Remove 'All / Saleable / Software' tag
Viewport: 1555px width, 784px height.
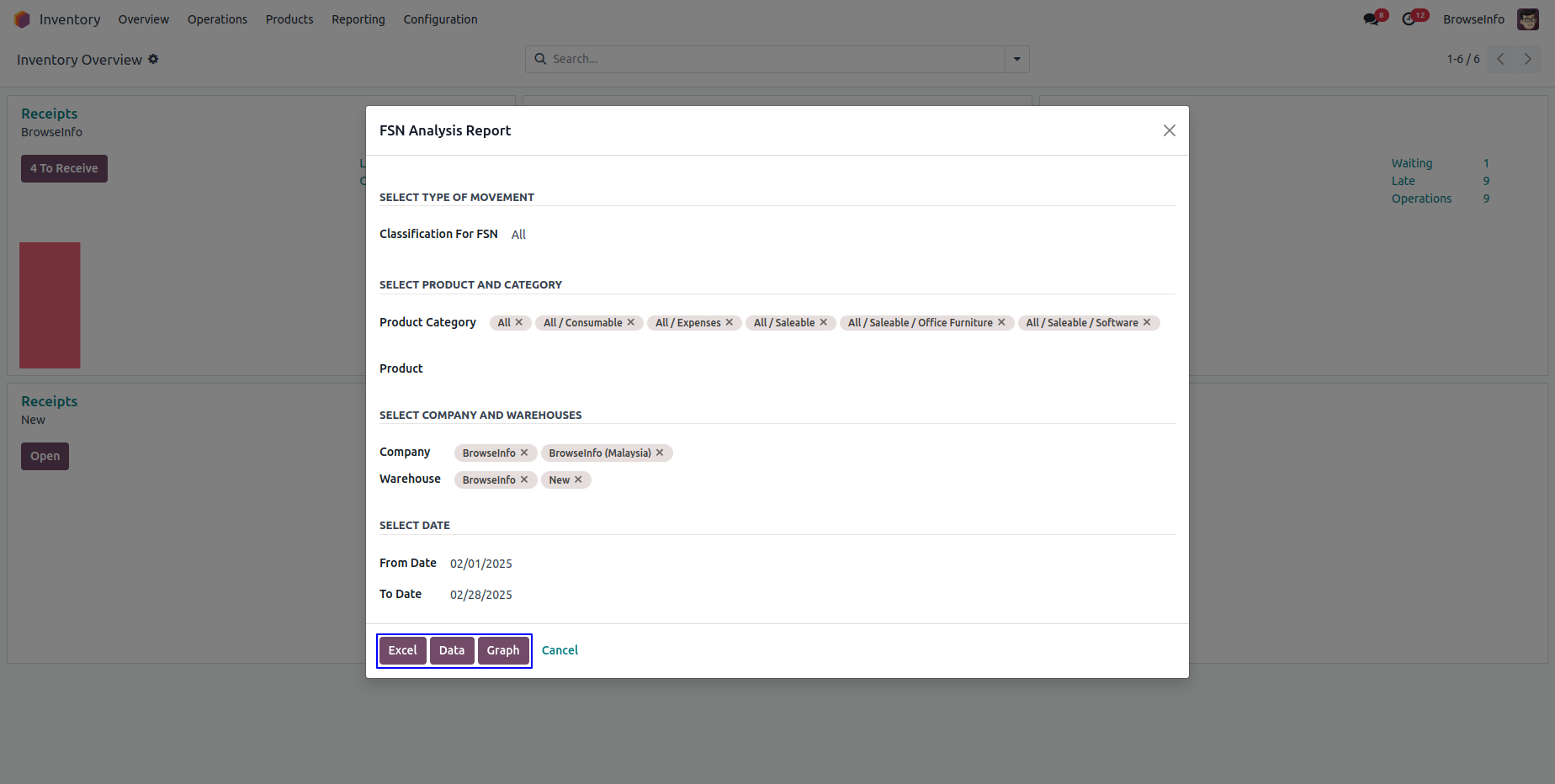coord(1147,322)
